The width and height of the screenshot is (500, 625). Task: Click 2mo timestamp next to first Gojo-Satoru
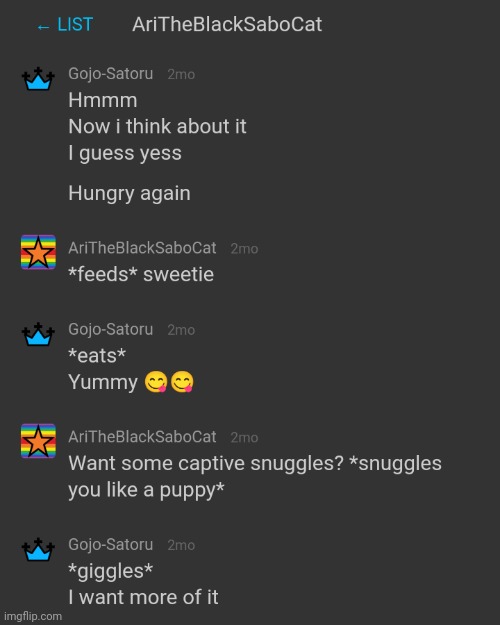point(181,75)
